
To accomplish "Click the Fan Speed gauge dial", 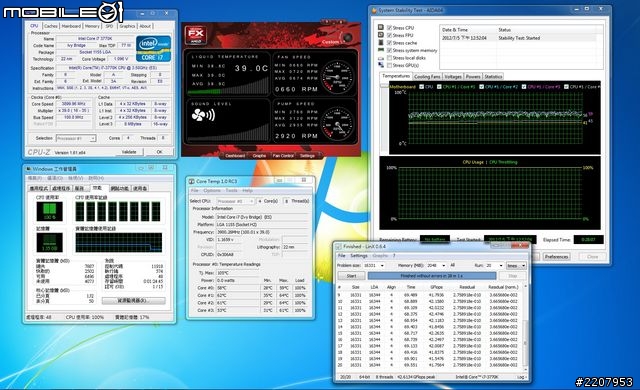I will point(337,76).
